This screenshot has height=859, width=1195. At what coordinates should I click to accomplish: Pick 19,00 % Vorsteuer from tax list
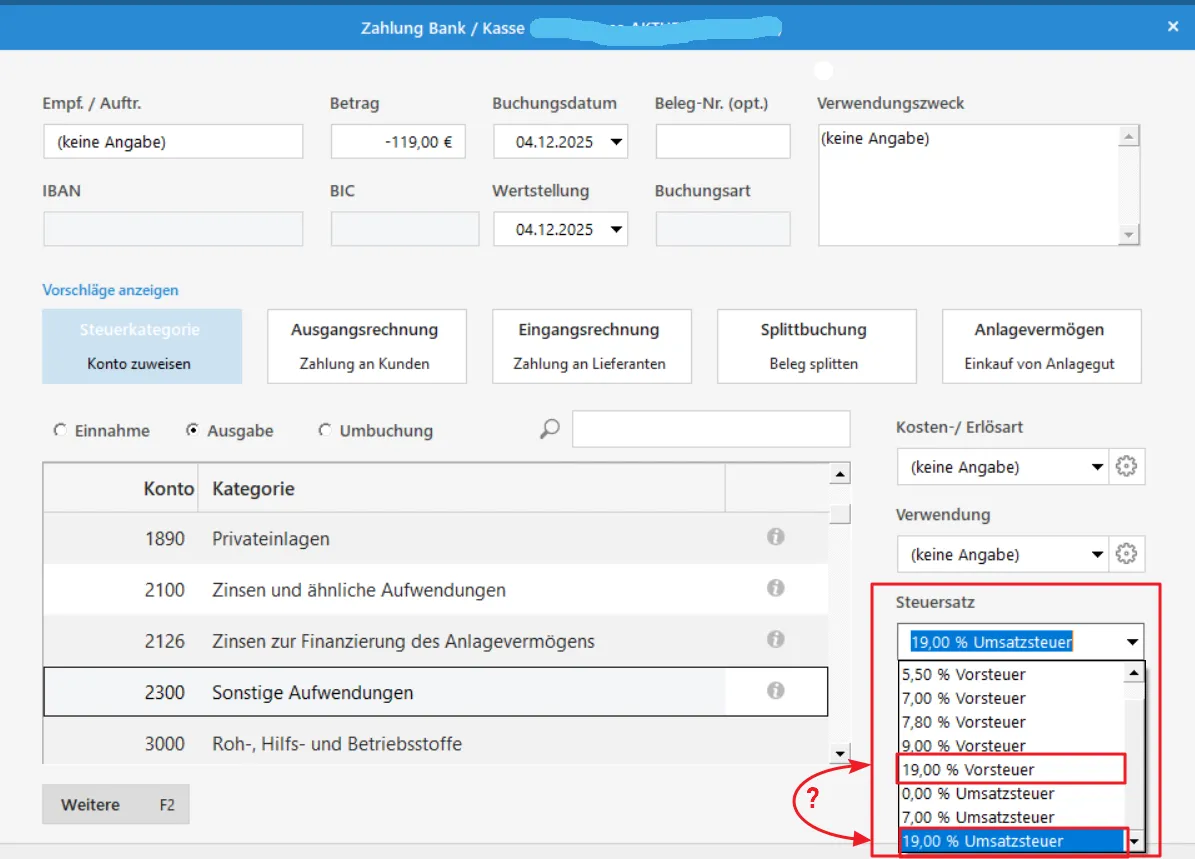coord(968,769)
